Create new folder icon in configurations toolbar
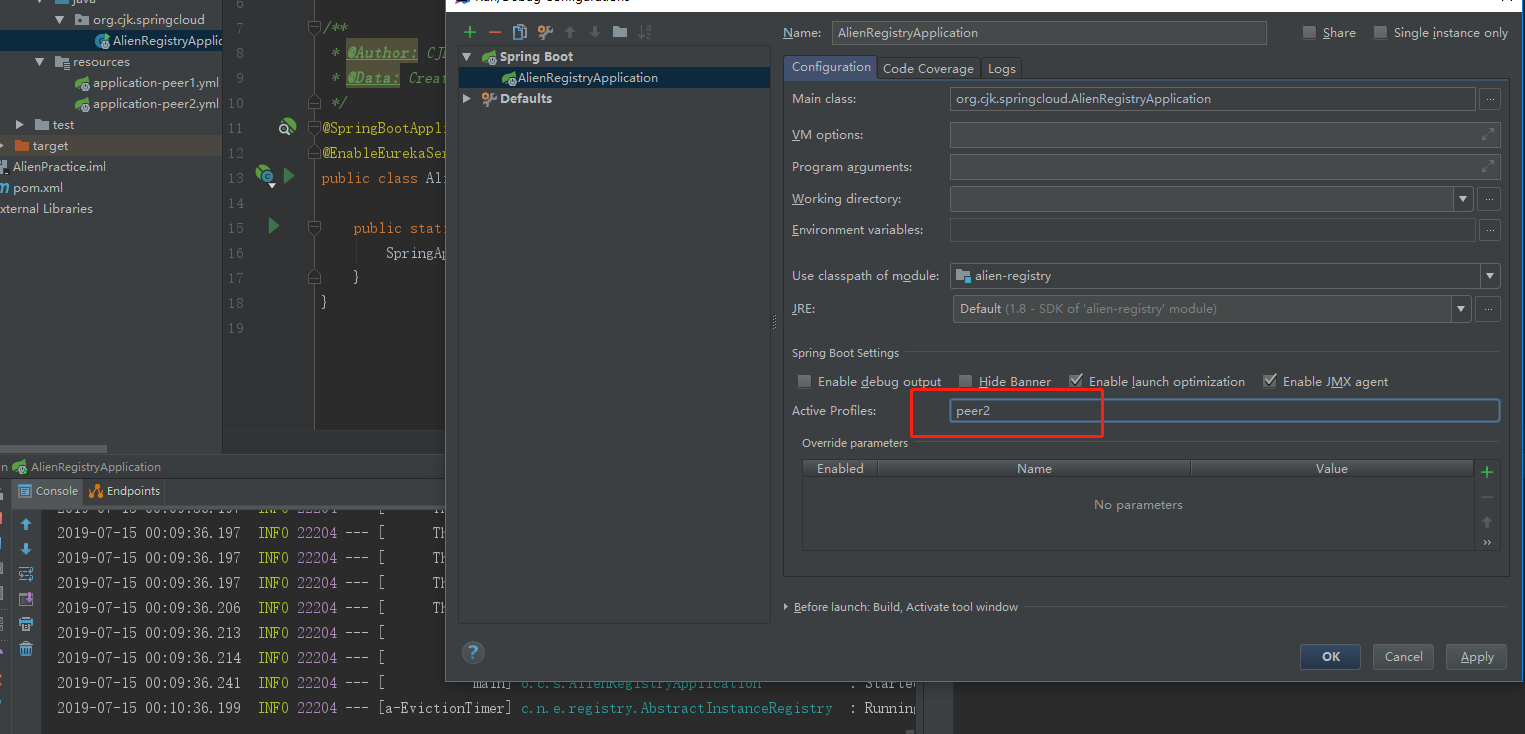The image size is (1525, 734). [620, 33]
